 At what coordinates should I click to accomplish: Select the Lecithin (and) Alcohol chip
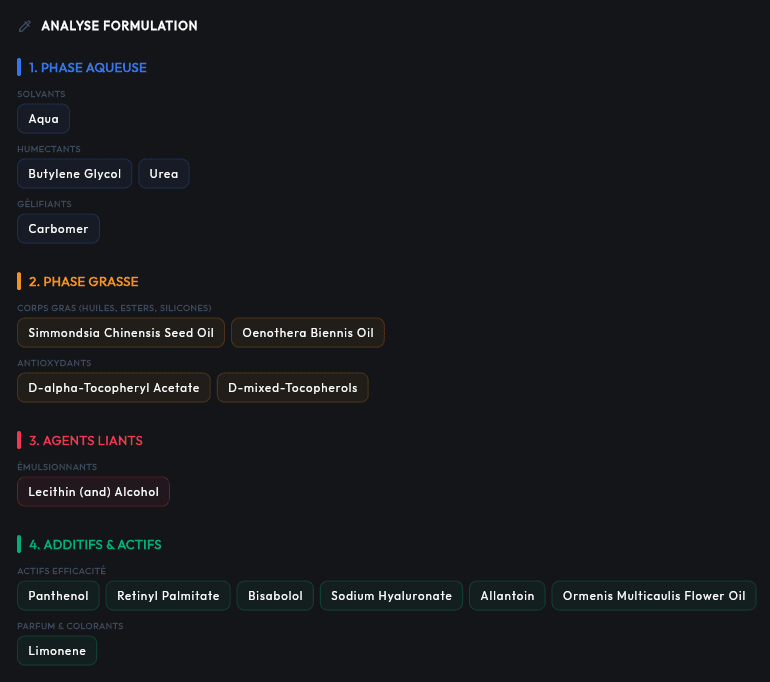[93, 492]
